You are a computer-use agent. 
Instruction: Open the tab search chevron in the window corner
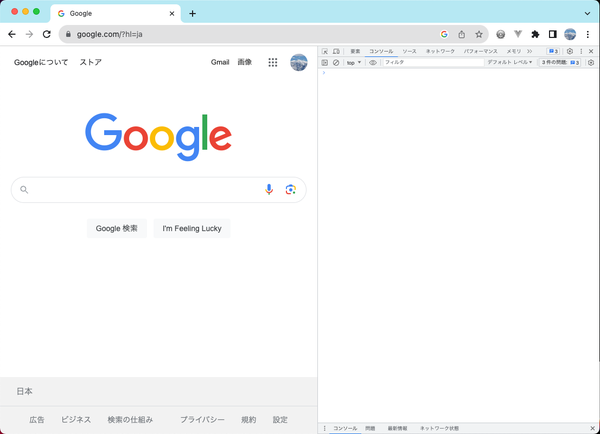coord(587,13)
